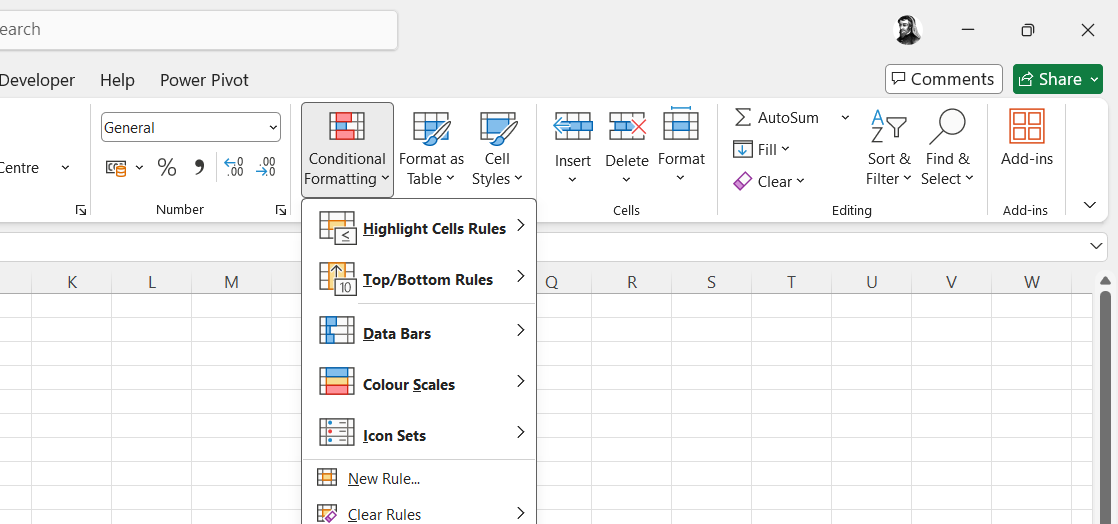Open Cell Styles gallery

click(497, 150)
